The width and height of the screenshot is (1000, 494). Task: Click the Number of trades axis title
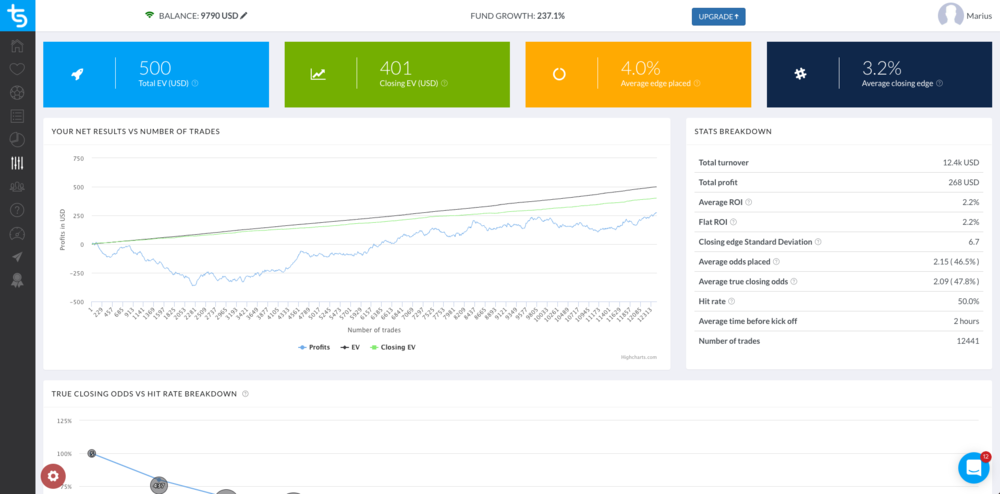pyautogui.click(x=374, y=330)
